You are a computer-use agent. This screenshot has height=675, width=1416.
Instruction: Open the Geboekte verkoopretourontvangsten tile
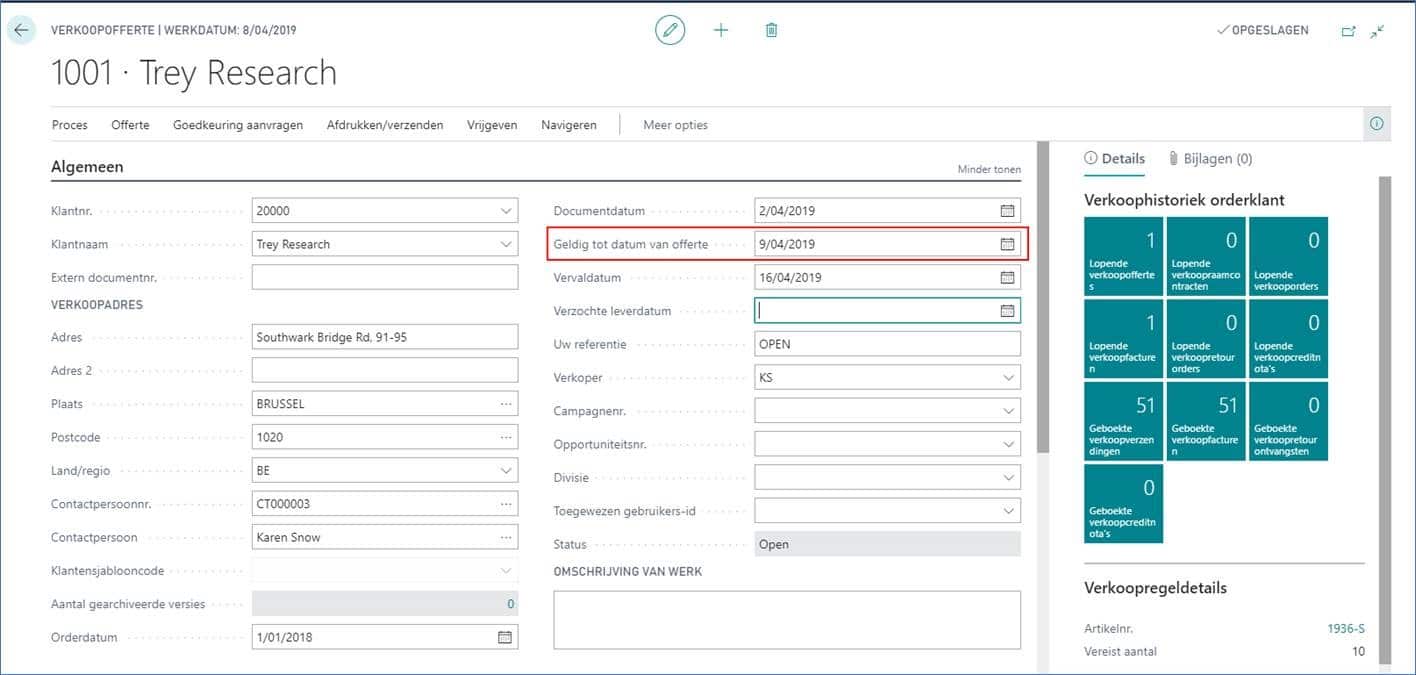pyautogui.click(x=1289, y=421)
